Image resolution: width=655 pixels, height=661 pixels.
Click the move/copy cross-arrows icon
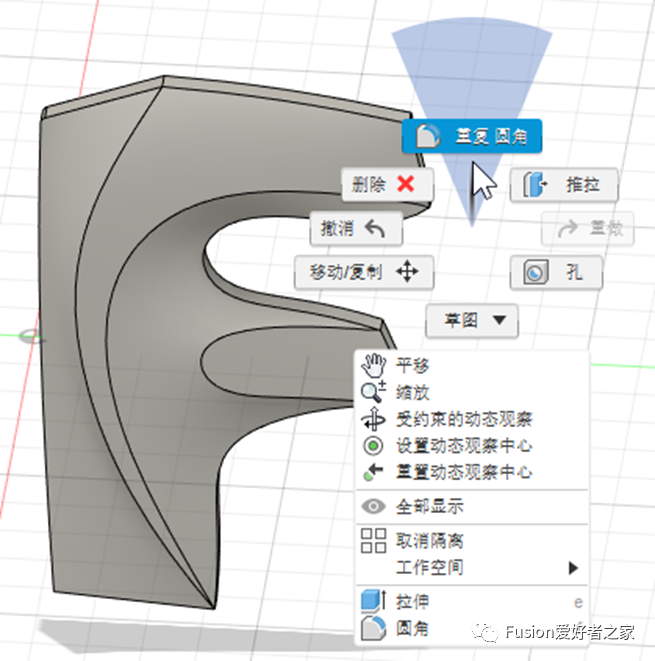[x=407, y=271]
